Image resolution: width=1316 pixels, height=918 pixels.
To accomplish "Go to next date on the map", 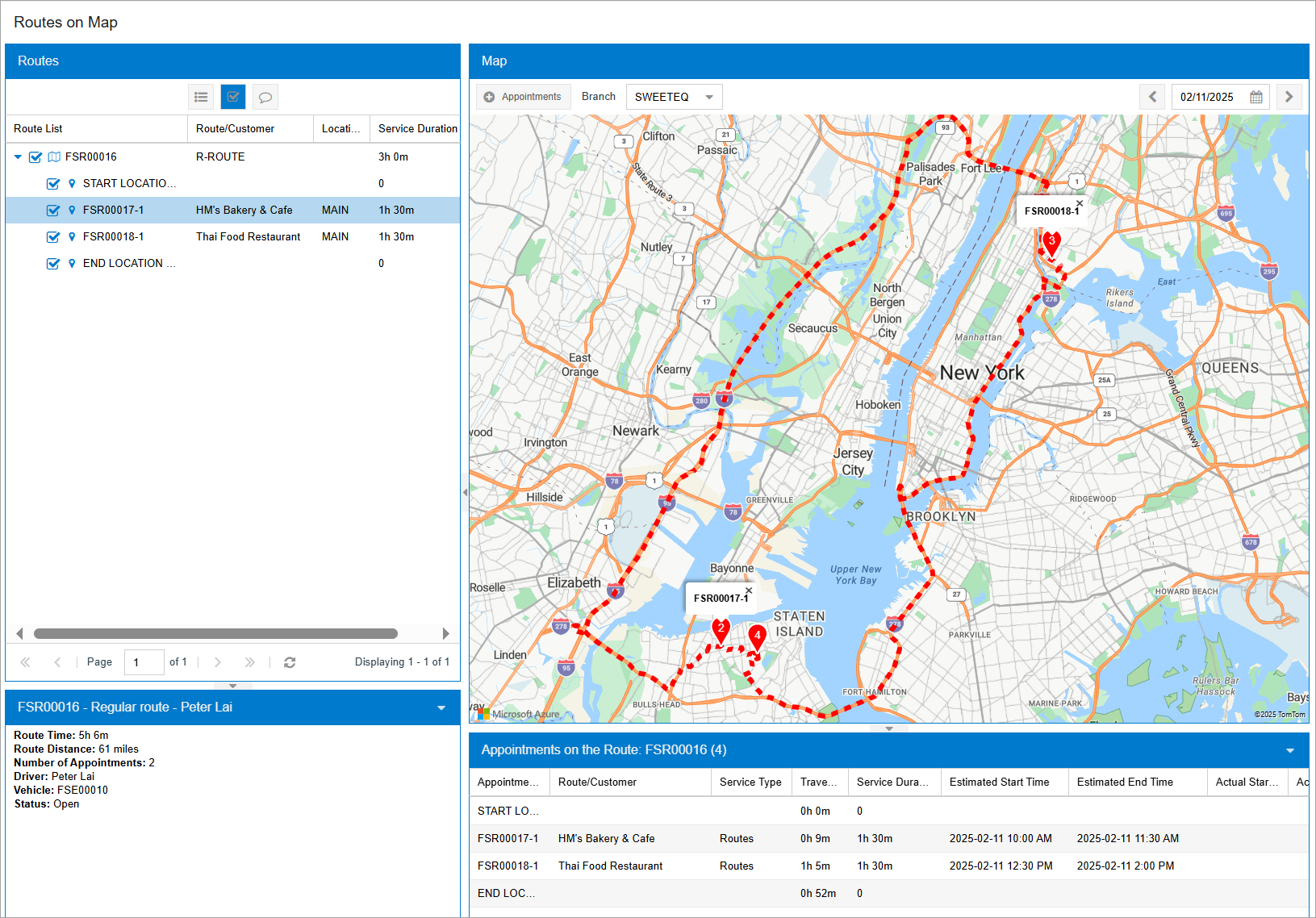I will [1289, 97].
